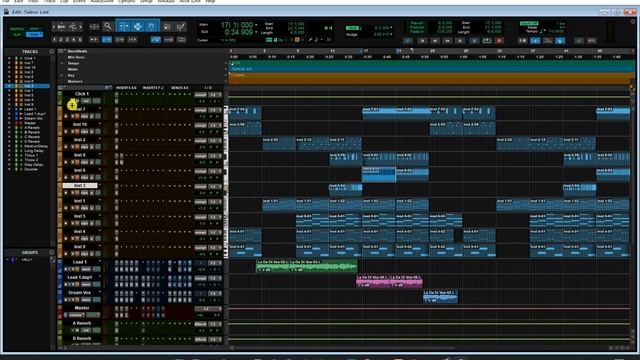The height and width of the screenshot is (360, 640).
Task: Select the Zoomer (magnifier) tool
Action: point(107,27)
